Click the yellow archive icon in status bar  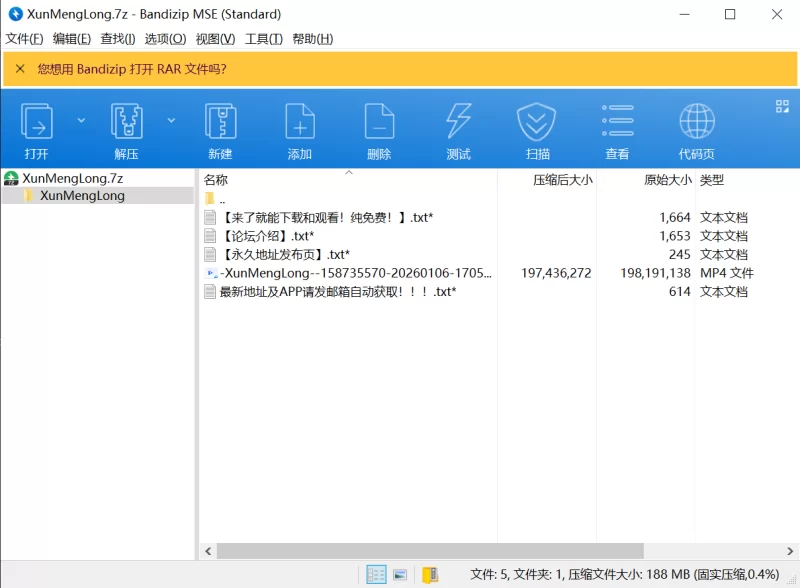point(430,575)
